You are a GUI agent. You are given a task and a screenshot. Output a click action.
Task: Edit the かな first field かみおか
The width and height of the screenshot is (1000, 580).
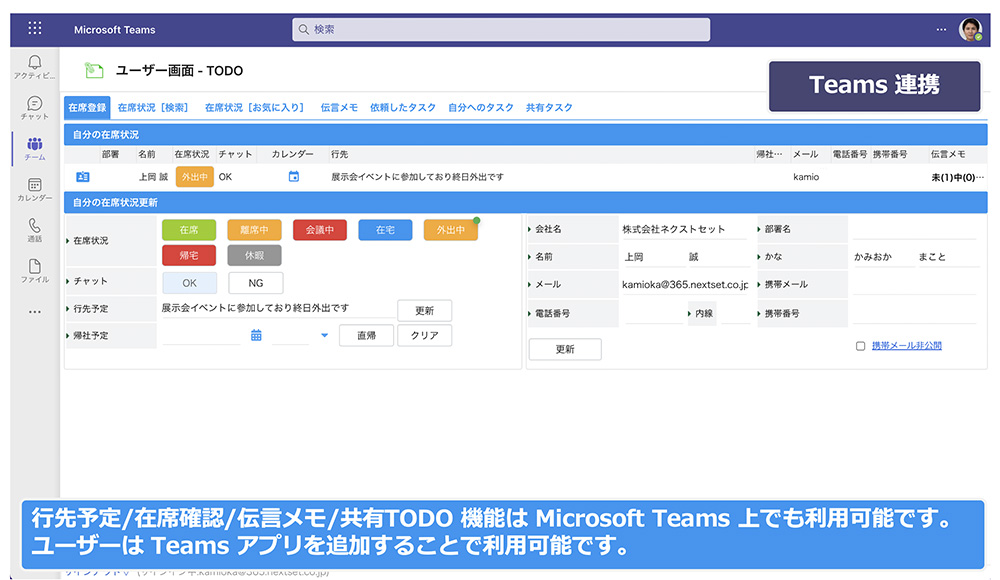883,257
